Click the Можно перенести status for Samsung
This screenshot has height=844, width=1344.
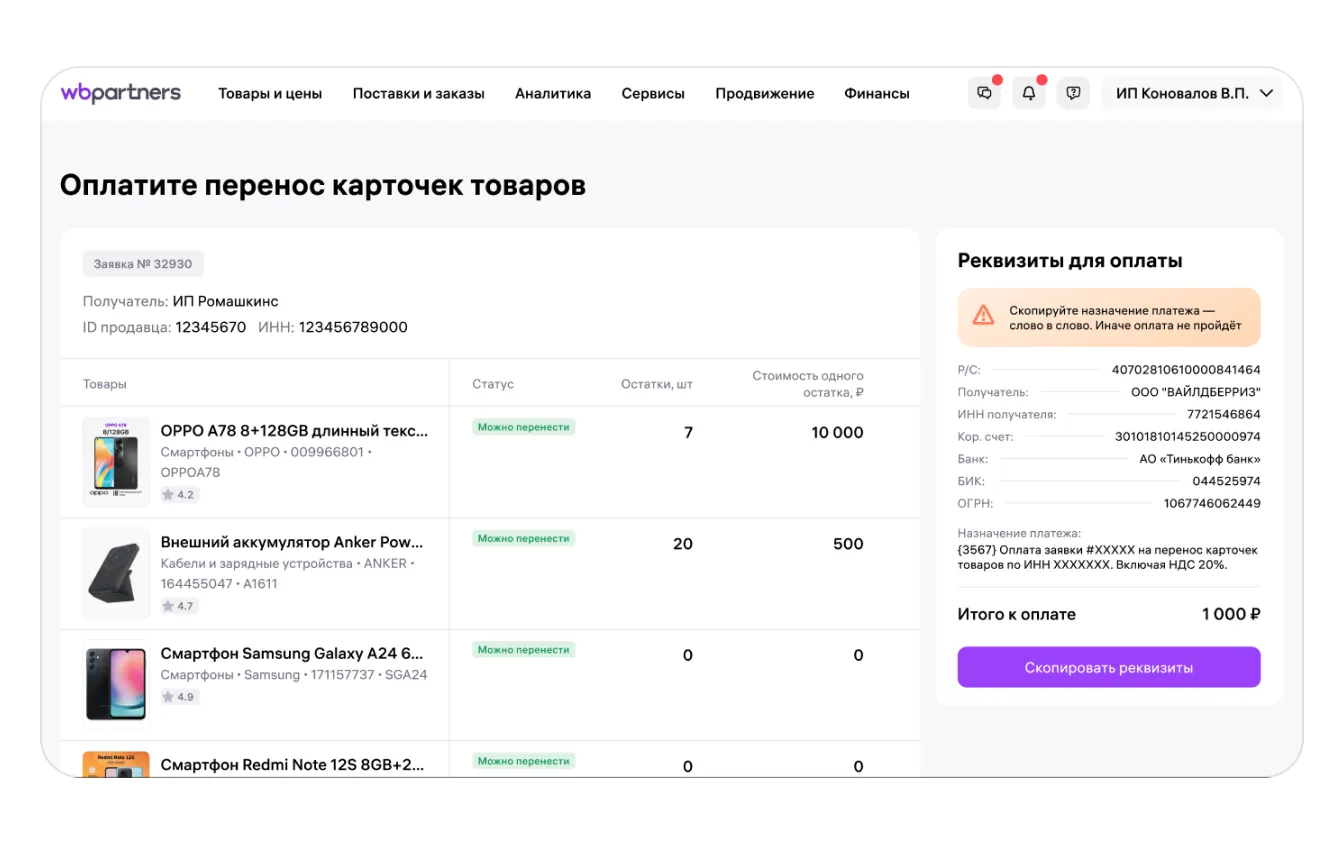click(x=524, y=650)
